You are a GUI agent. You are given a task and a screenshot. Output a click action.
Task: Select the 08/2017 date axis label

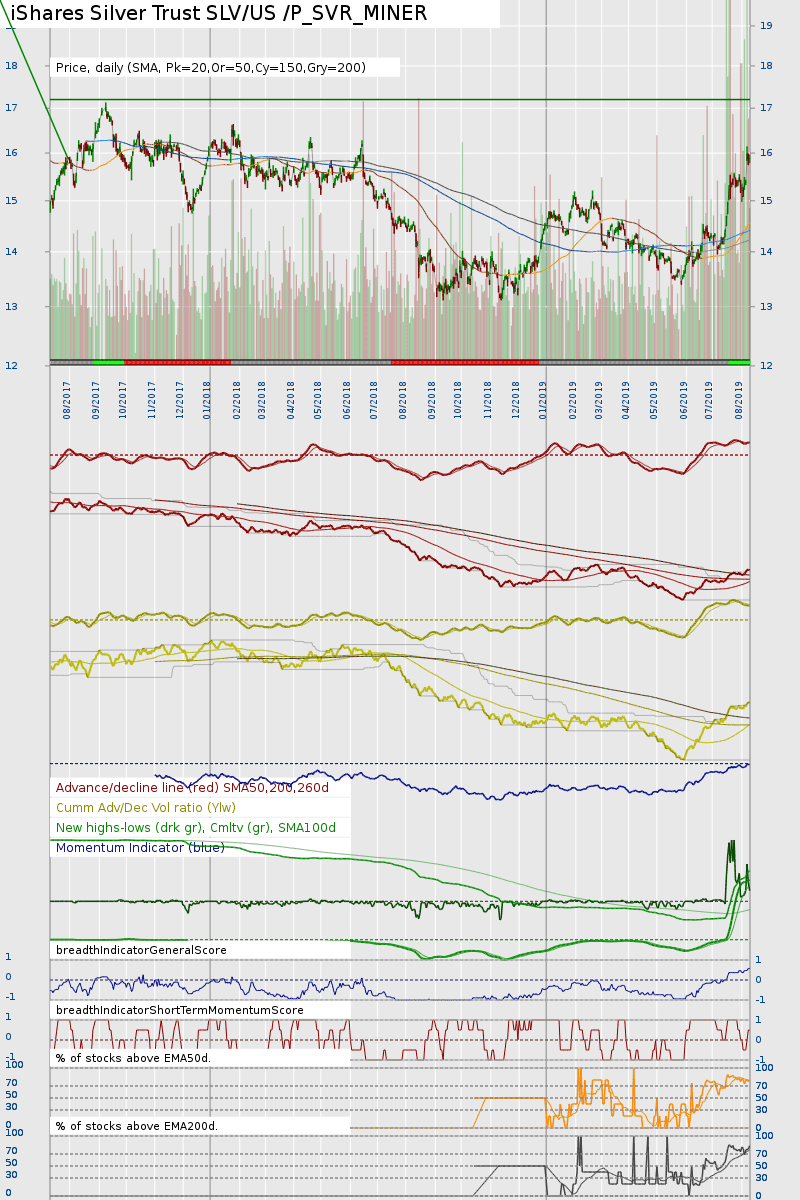click(67, 398)
